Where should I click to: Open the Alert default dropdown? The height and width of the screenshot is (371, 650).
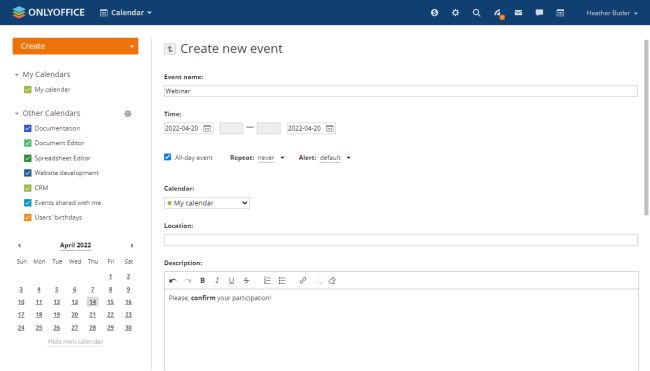pyautogui.click(x=335, y=158)
